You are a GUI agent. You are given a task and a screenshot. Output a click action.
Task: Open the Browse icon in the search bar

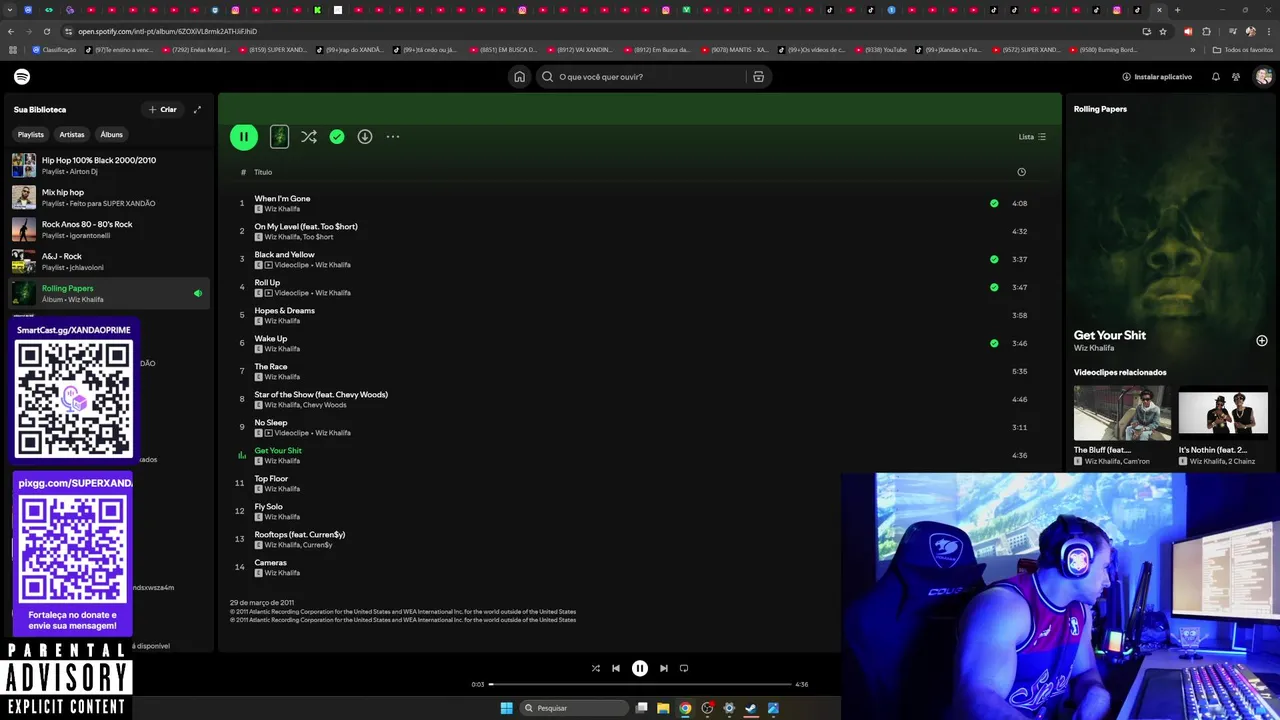759,77
